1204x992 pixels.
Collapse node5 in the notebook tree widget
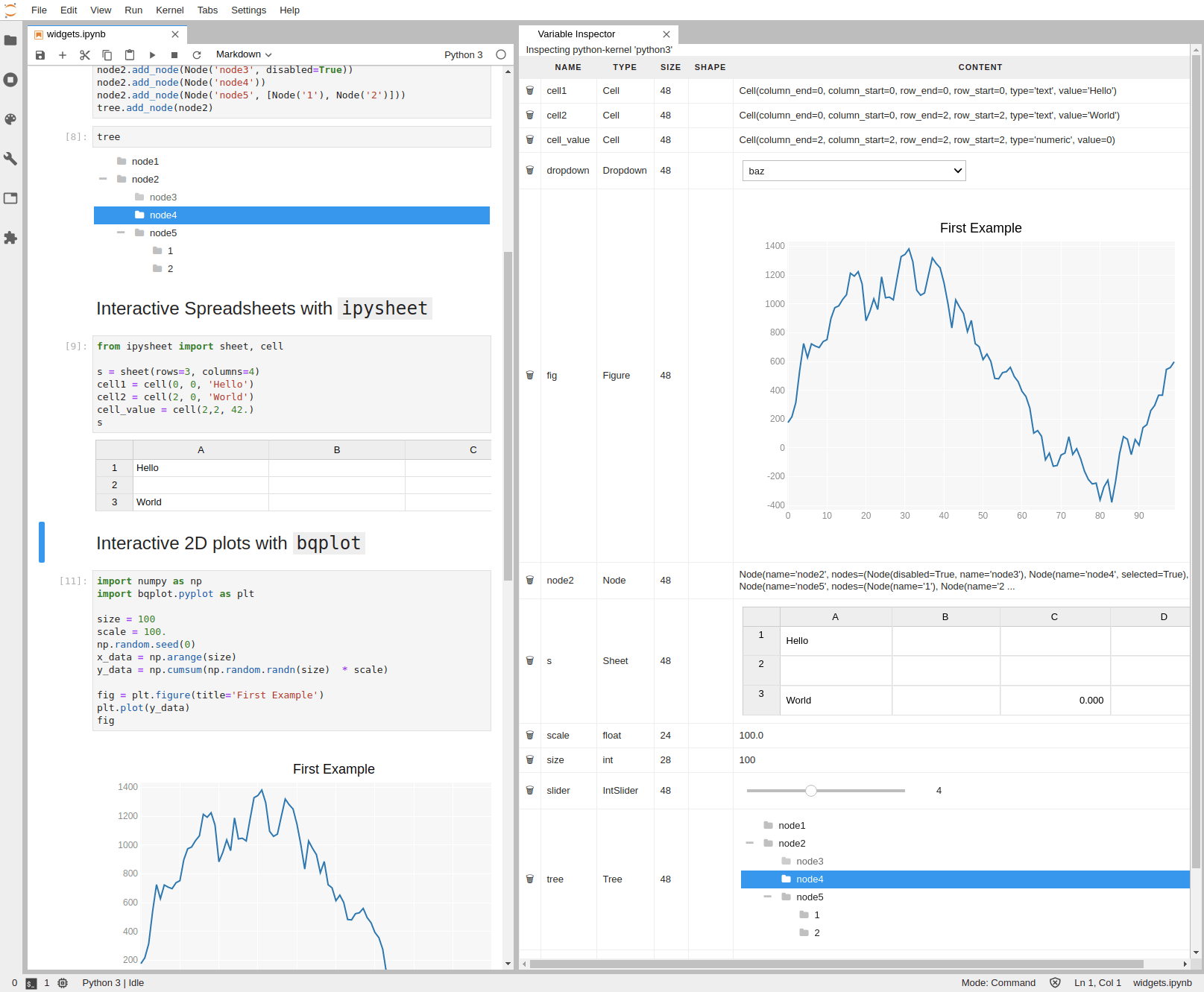(x=121, y=233)
